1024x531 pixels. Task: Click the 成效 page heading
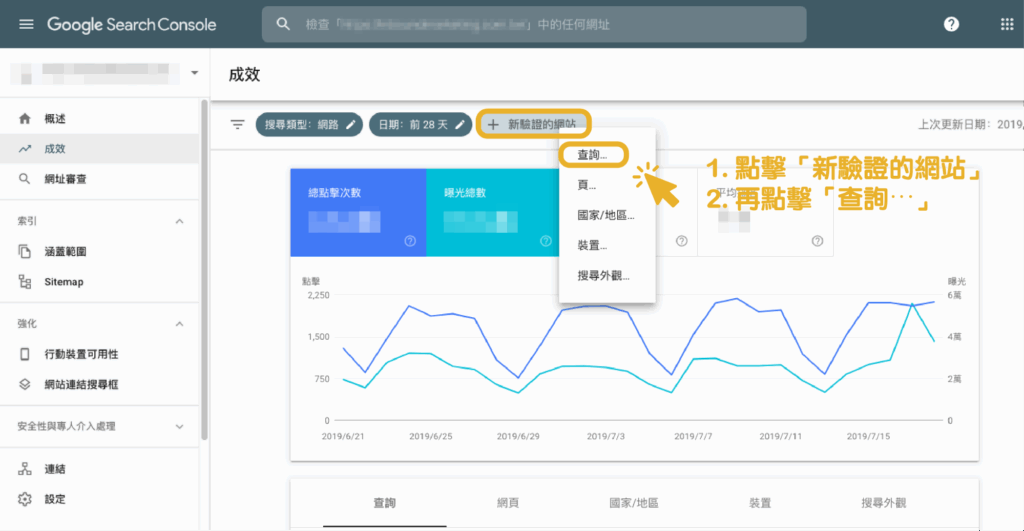[x=244, y=74]
